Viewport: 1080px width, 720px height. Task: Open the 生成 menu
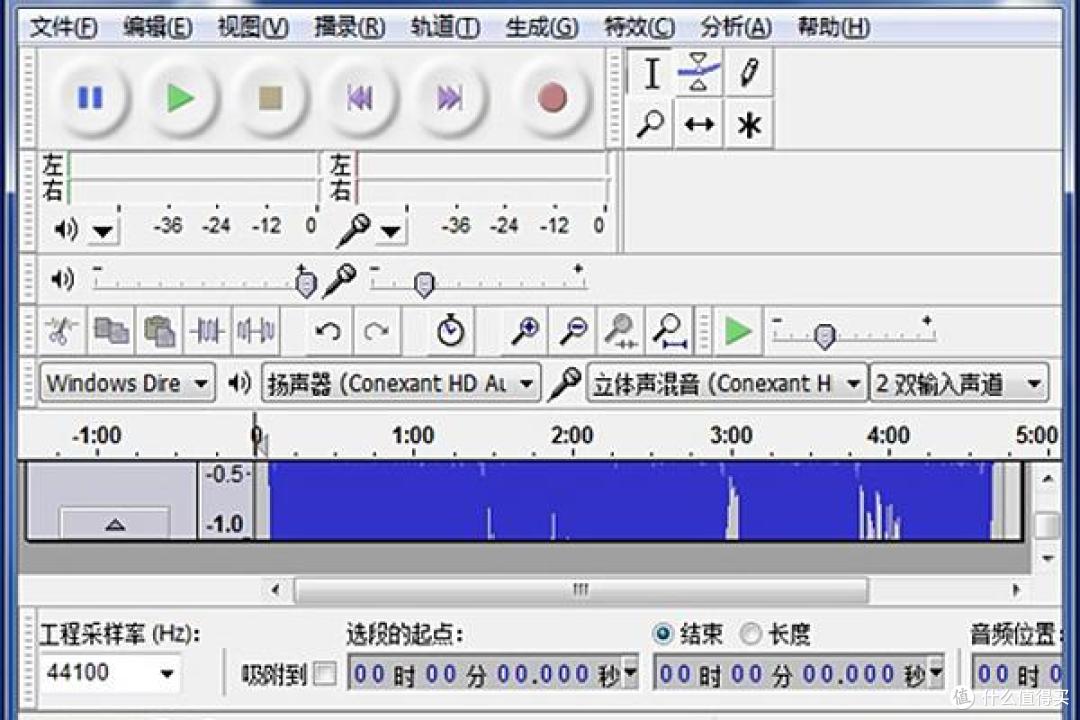(541, 28)
